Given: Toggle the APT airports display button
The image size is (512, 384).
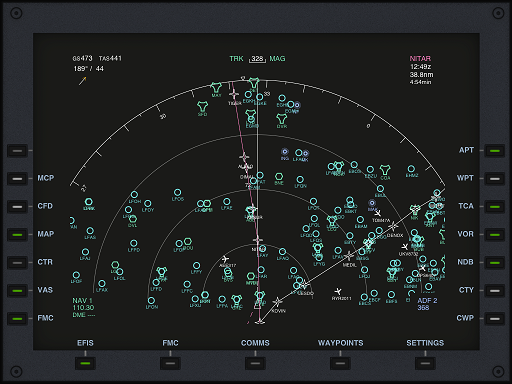Looking at the screenshot, I should point(495,151).
